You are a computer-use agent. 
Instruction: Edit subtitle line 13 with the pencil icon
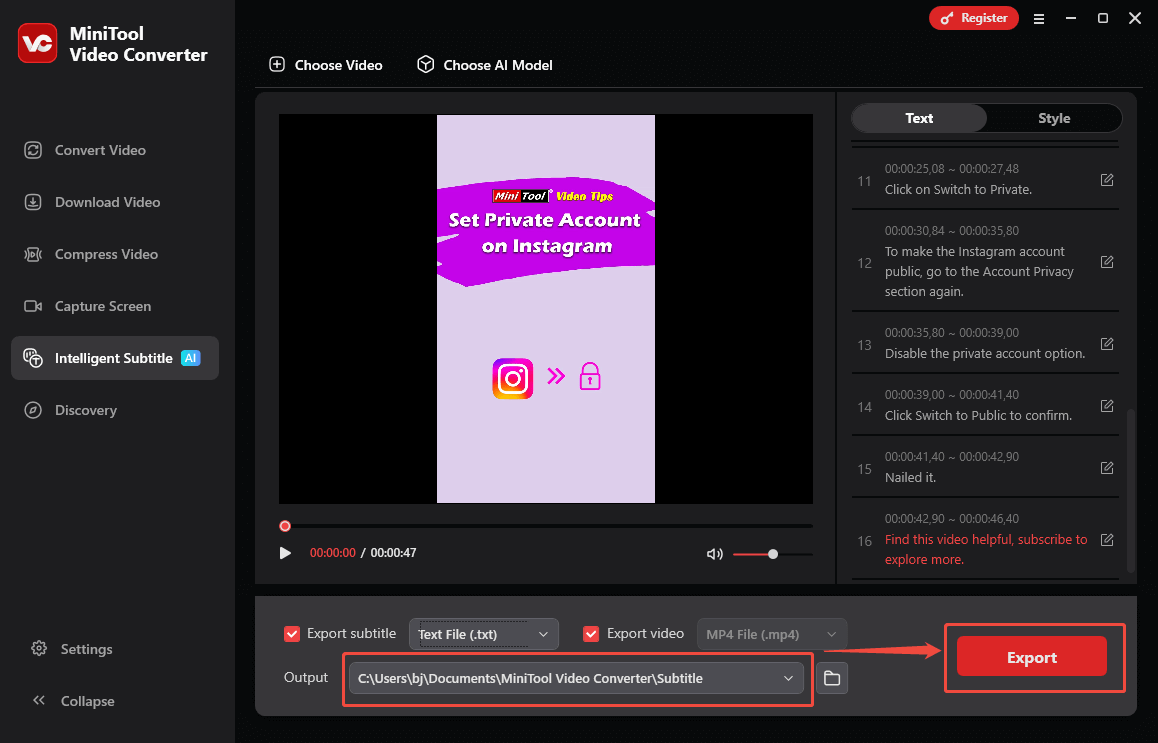coord(1107,343)
